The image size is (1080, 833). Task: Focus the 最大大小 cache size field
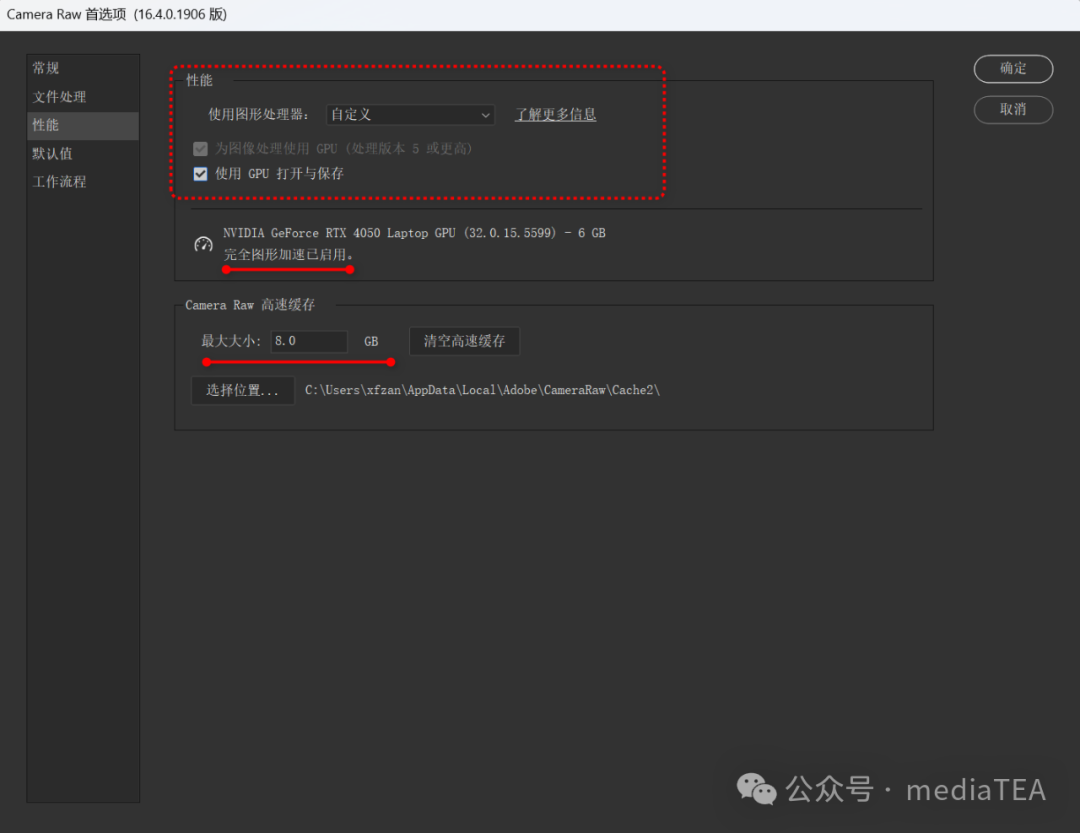pos(309,341)
